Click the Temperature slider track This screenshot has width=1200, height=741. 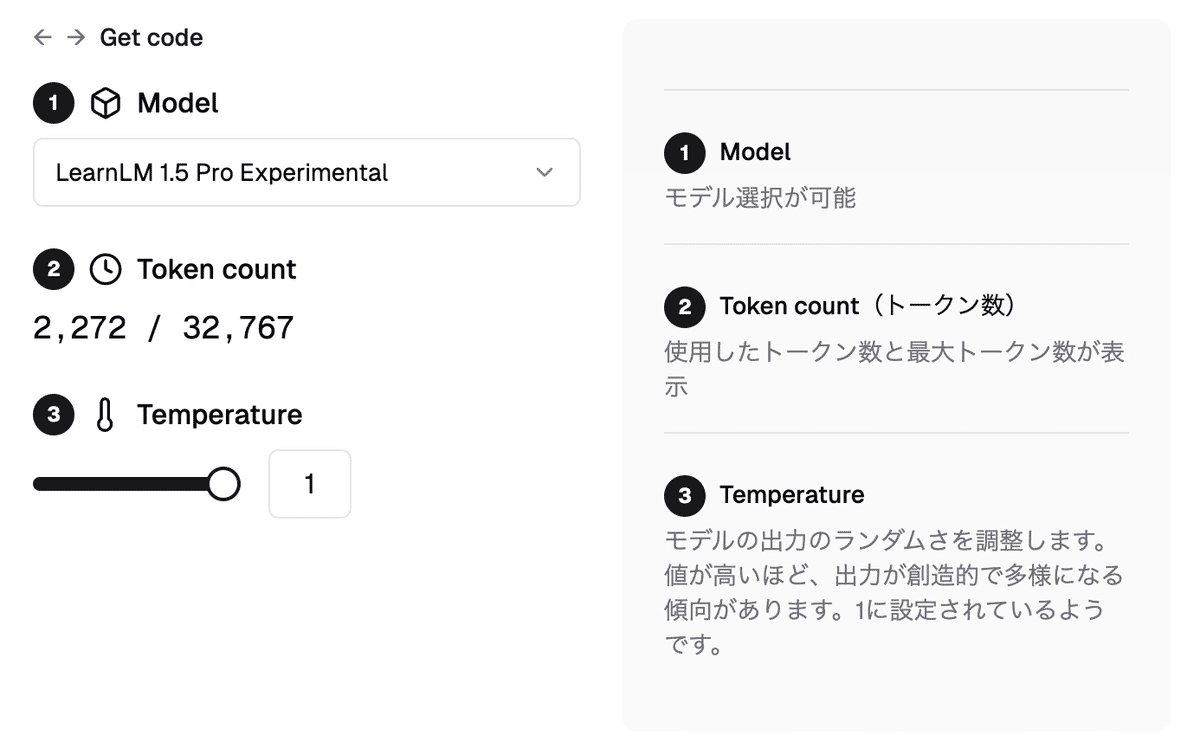(120, 484)
